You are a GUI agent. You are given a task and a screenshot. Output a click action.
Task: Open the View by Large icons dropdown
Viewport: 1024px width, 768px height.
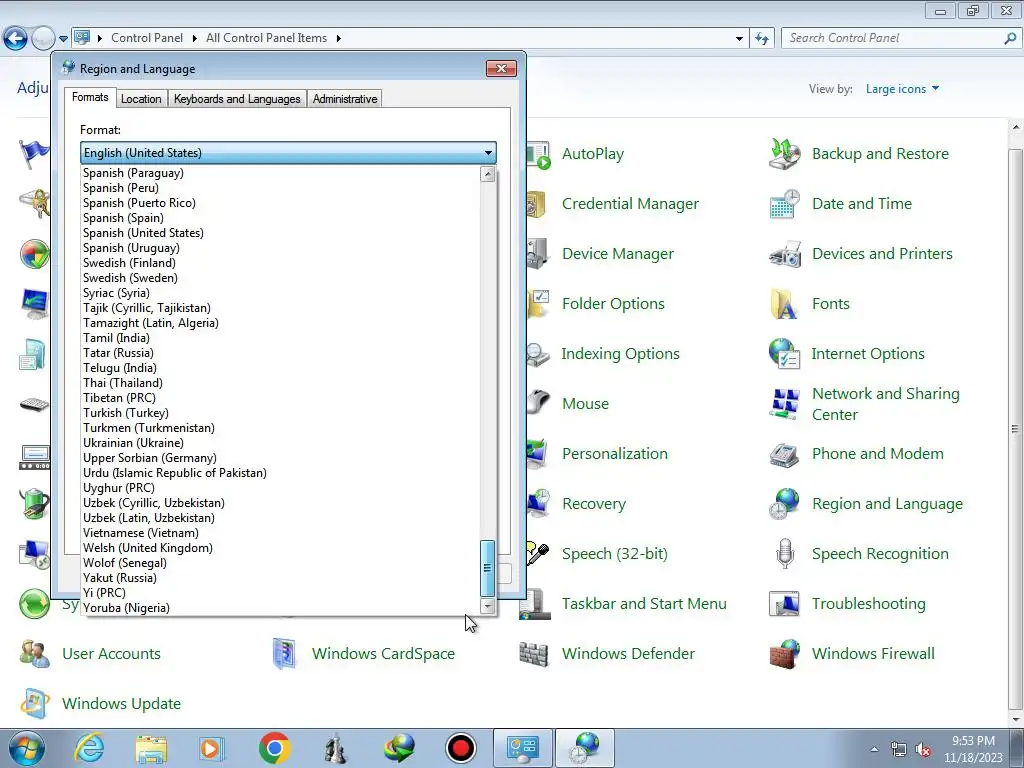point(902,89)
